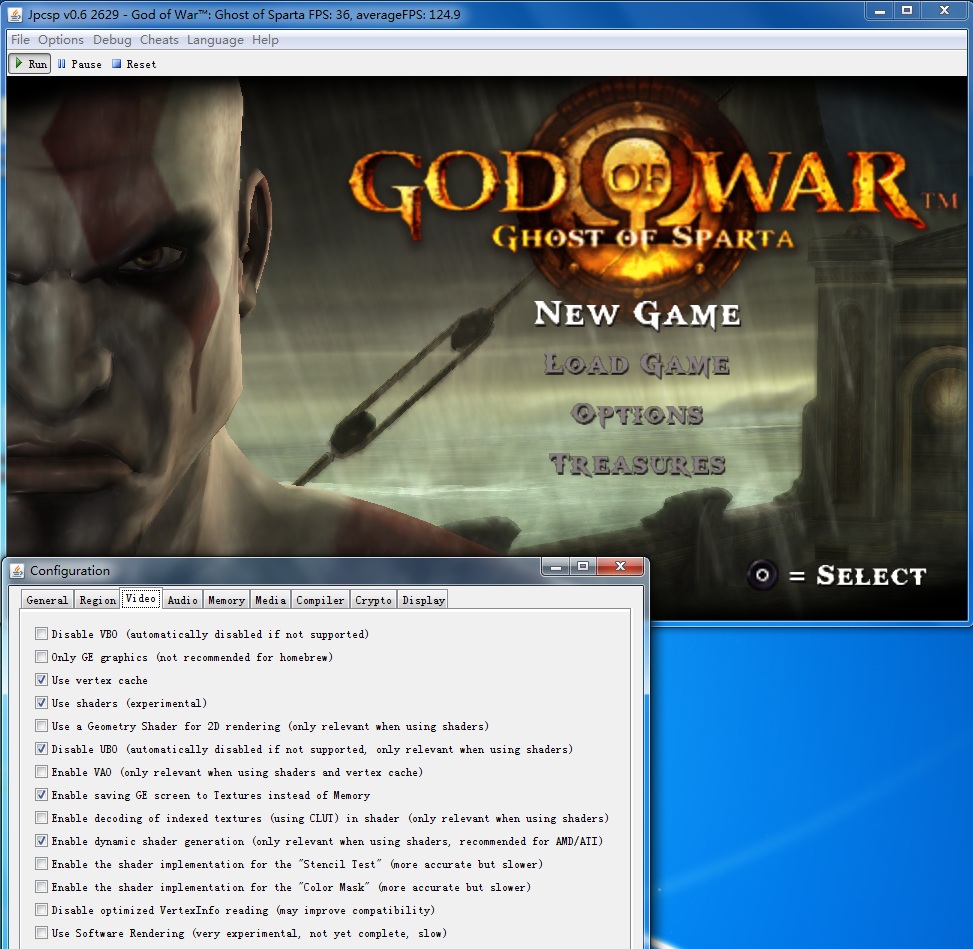Close the Configuration window

620,566
